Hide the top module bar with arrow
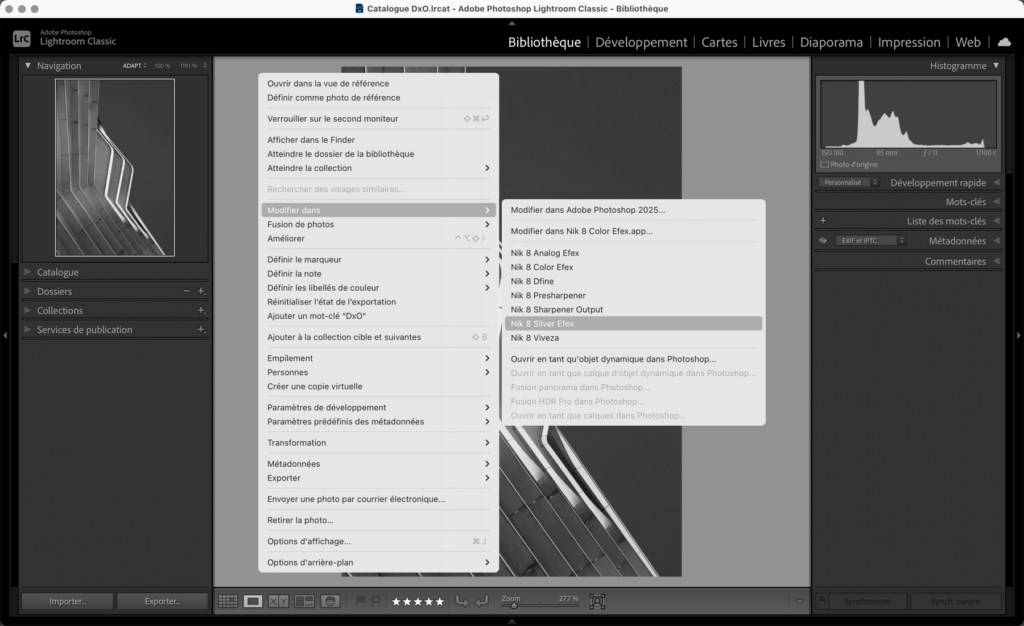Screen dimensions: 1024x626 click(x=512, y=23)
